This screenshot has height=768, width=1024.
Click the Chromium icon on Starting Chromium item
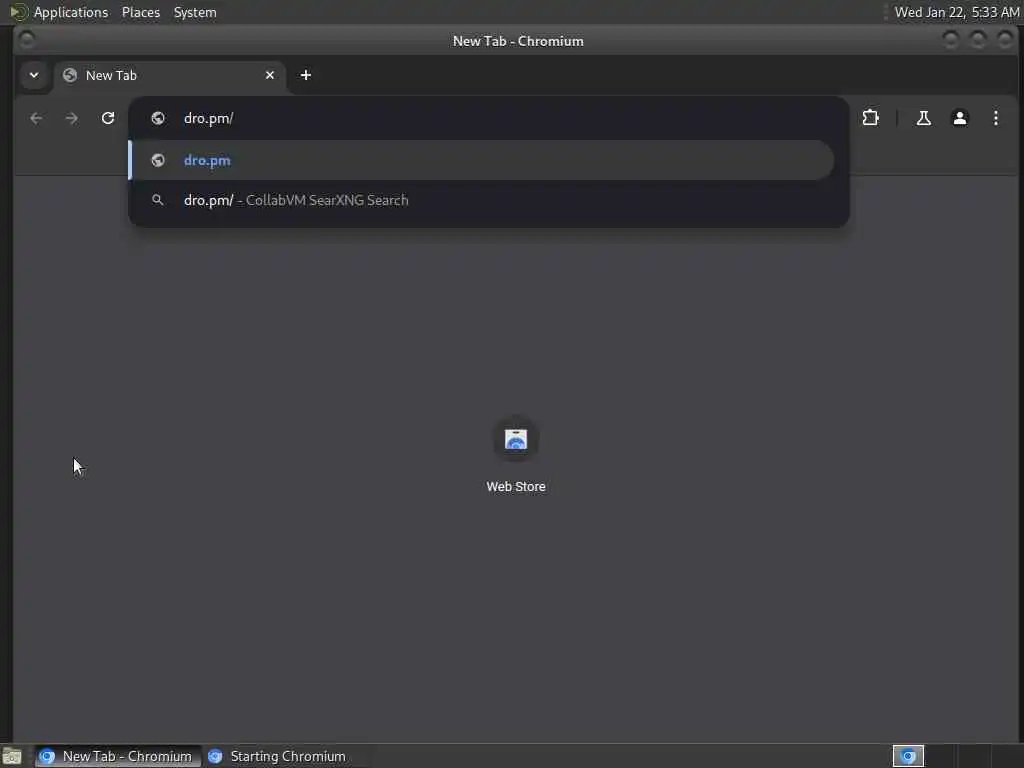(215, 756)
